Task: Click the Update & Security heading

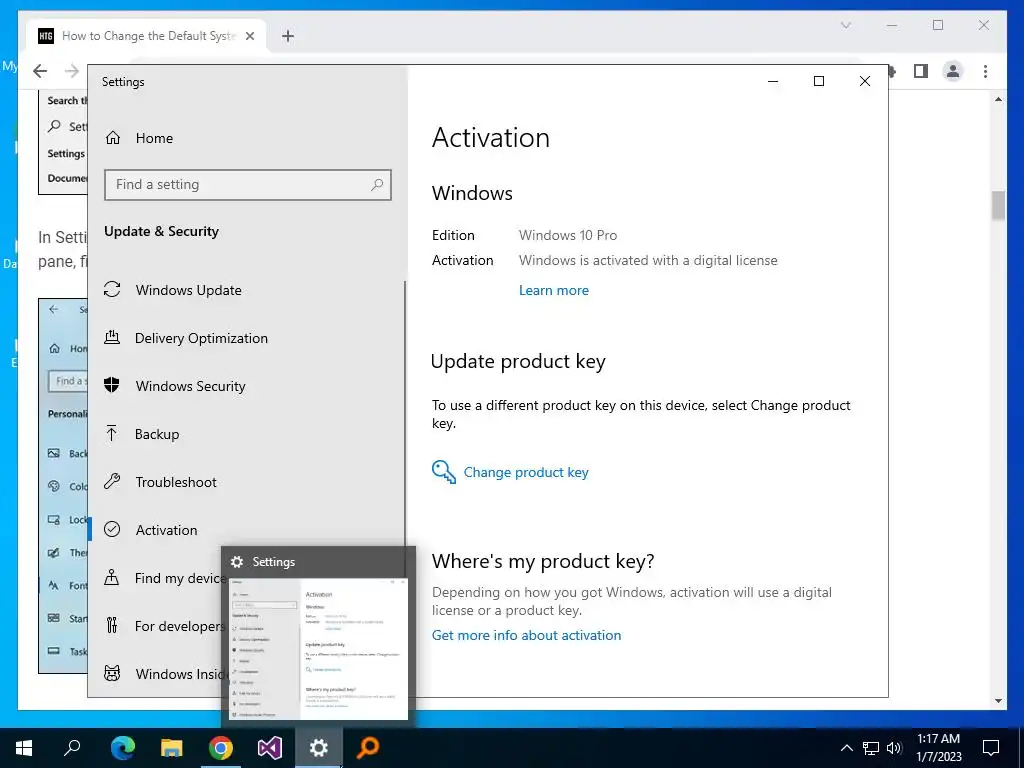Action: tap(161, 232)
